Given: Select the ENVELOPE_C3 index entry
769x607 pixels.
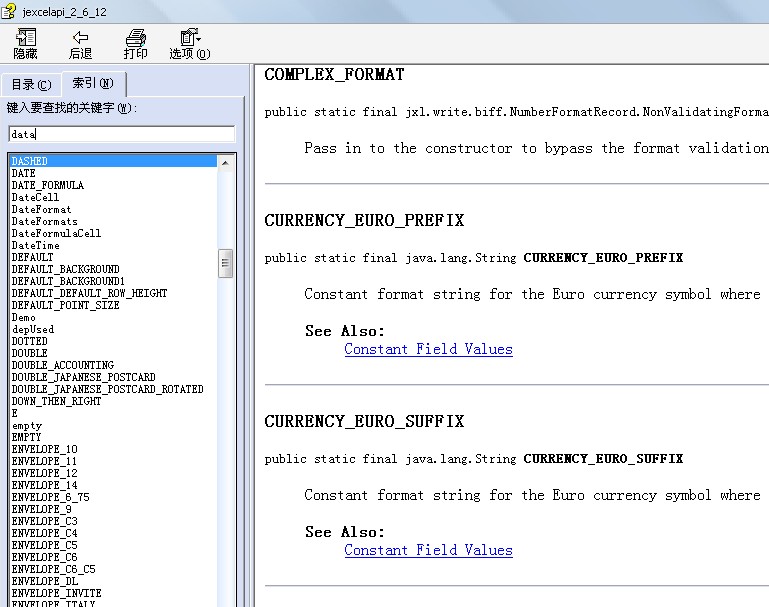Looking at the screenshot, I should (45, 522).
